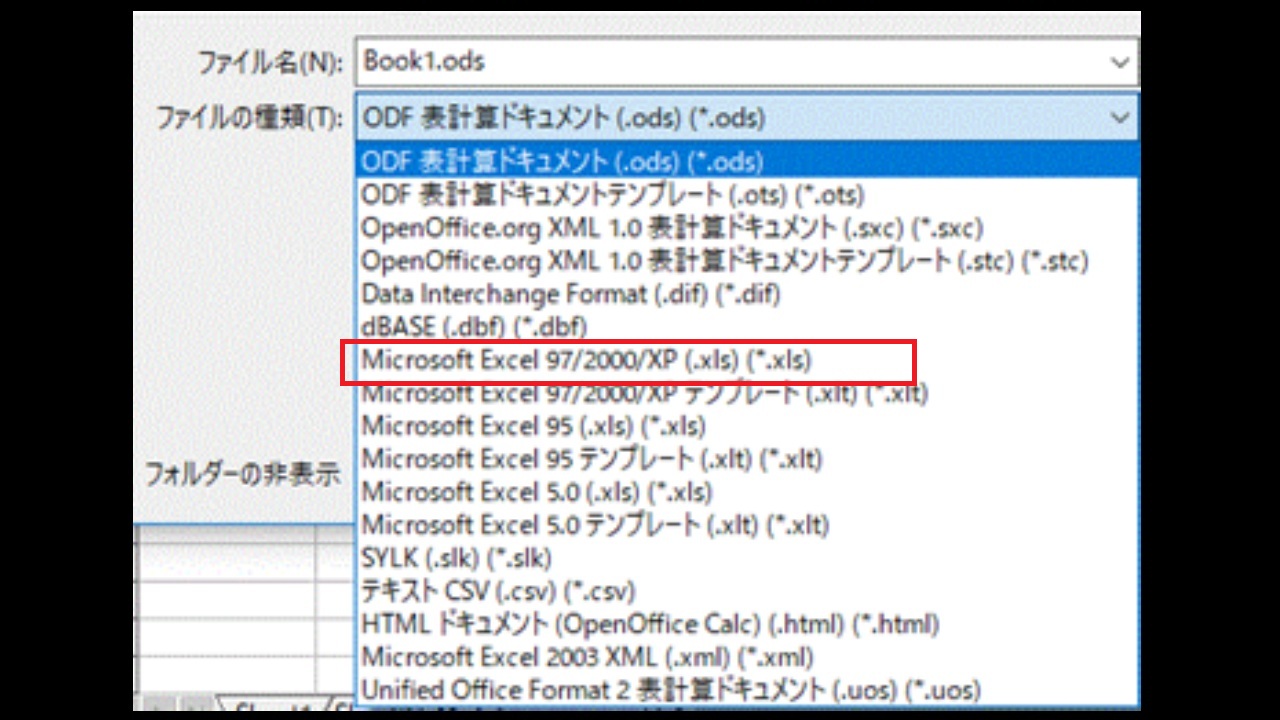
Task: Choose dBASE (.dbf) file type
Action: [x=473, y=327]
